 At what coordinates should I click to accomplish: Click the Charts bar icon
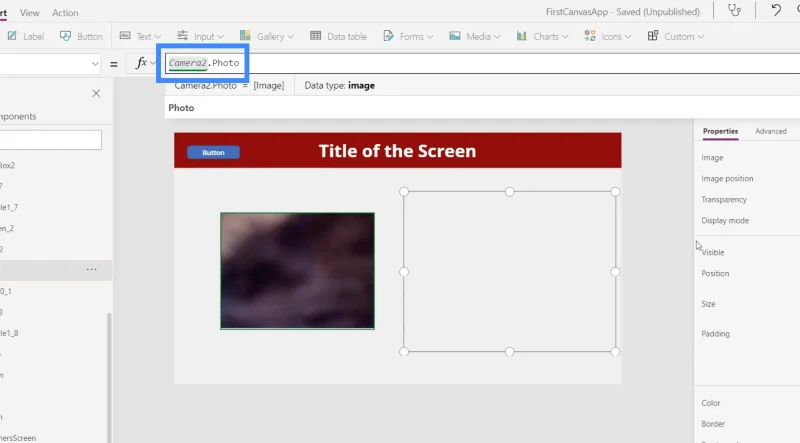point(521,36)
